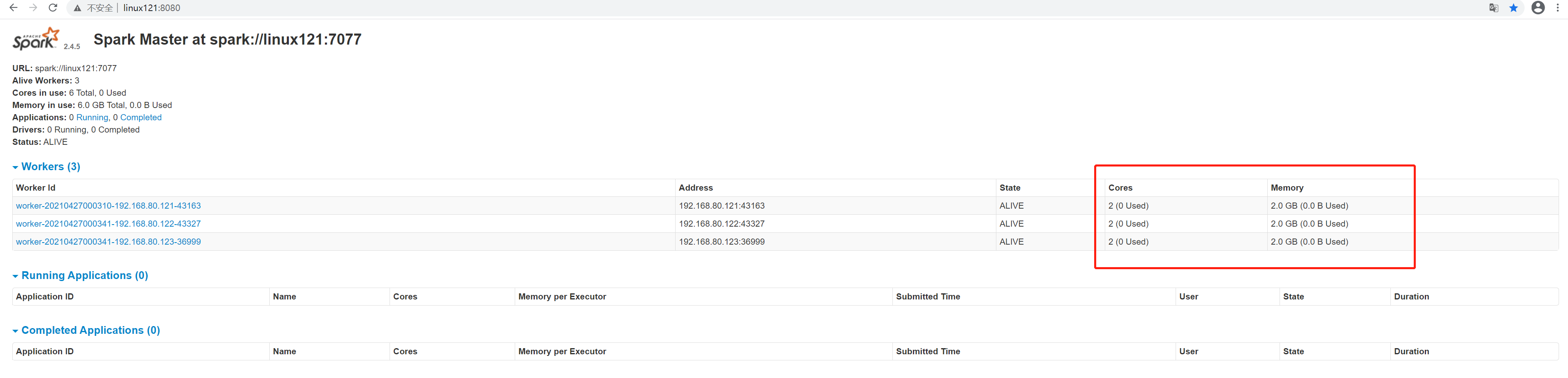The width and height of the screenshot is (1568, 378).
Task: Click the Spark Master at spark://linux121:7077 title
Action: 228,40
